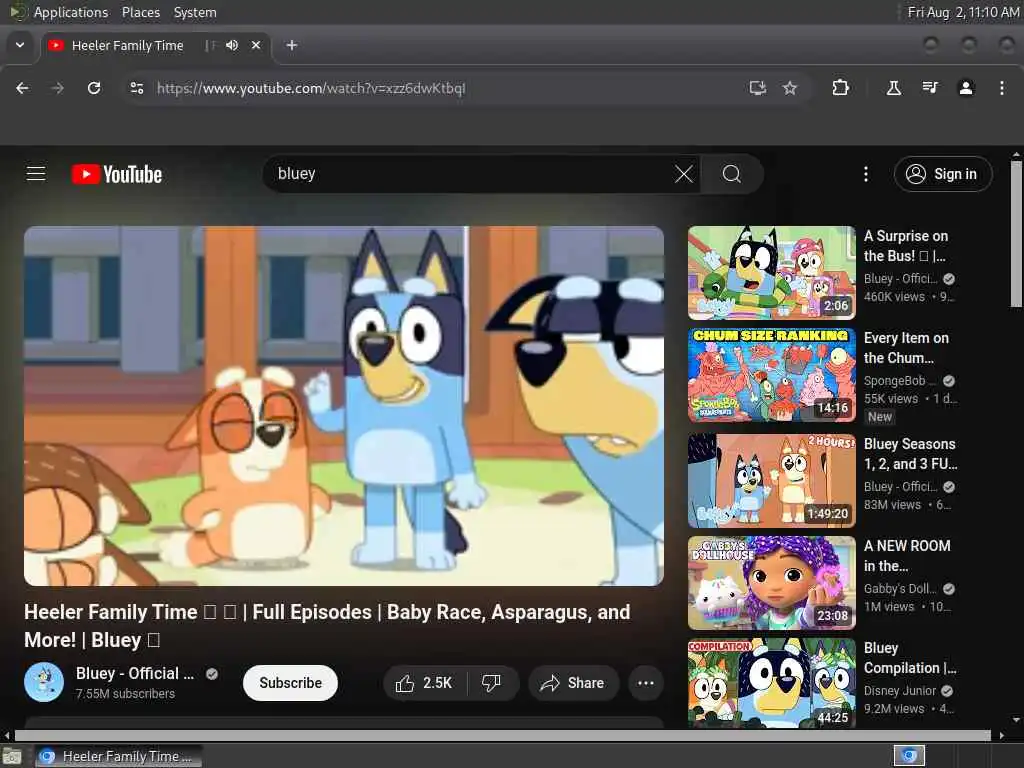1024x768 pixels.
Task: Open Bluey Compilation video thumbnail
Action: tap(771, 683)
